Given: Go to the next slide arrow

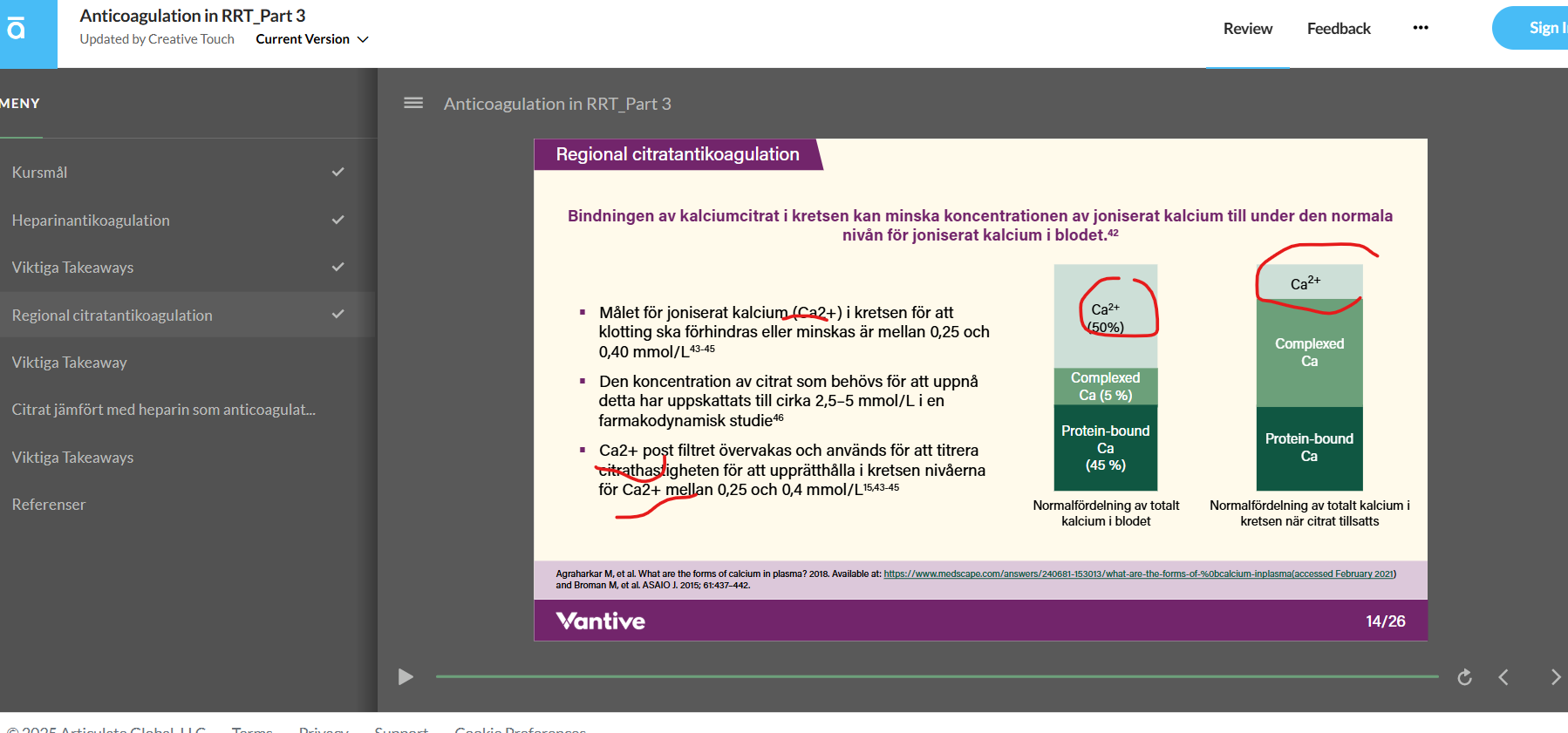Looking at the screenshot, I should pos(1556,677).
